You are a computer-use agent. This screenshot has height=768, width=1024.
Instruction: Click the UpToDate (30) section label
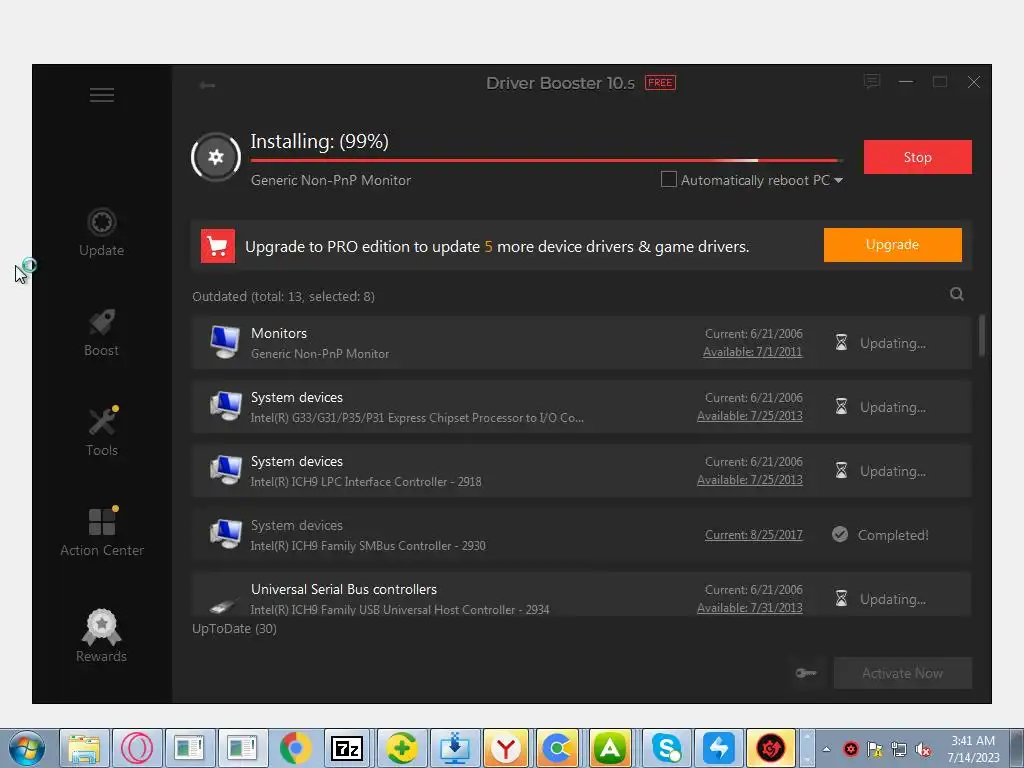(x=234, y=628)
